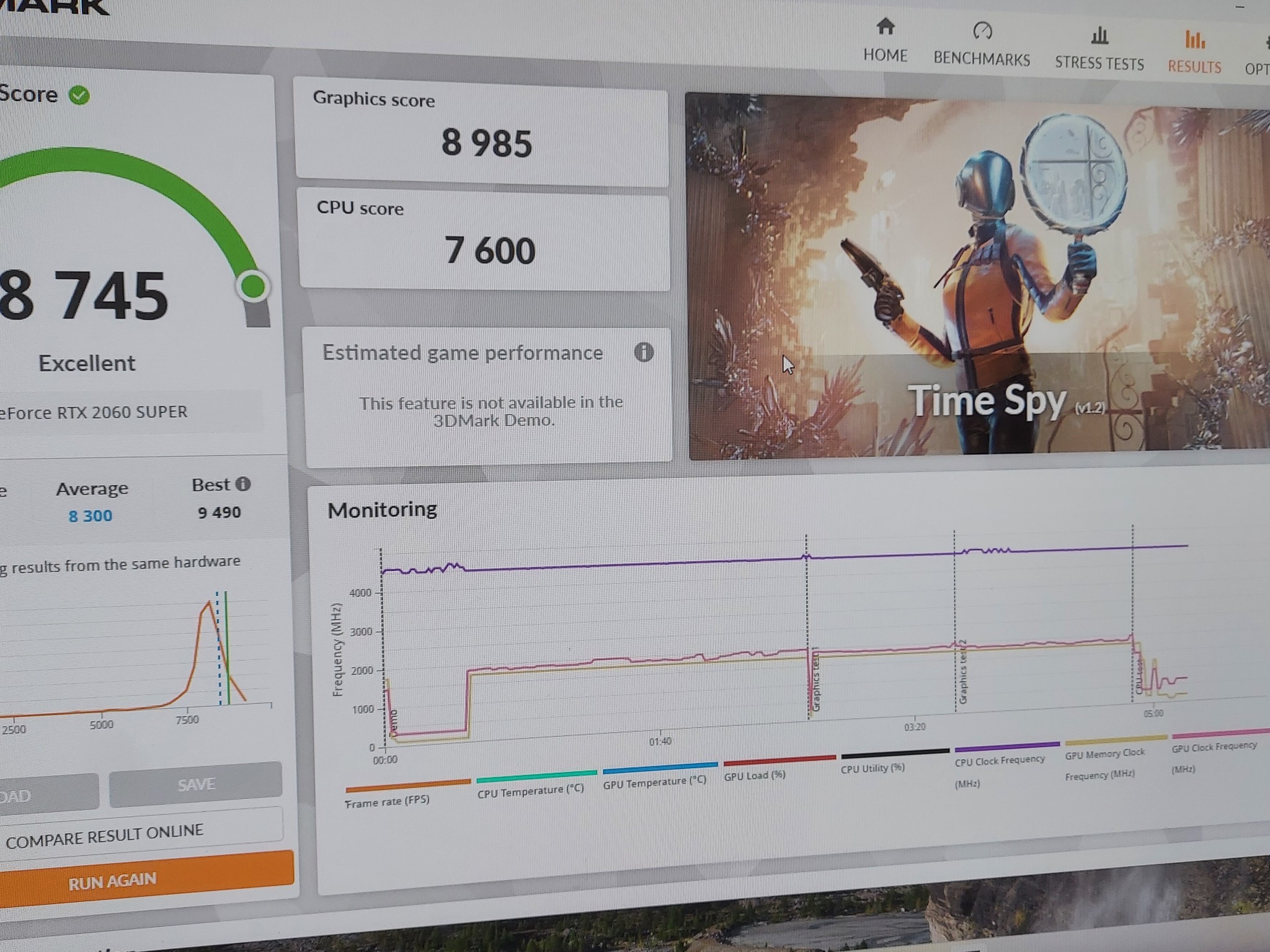Click the CPU test timeline marker
Image resolution: width=1270 pixels, height=952 pixels.
click(x=1139, y=676)
